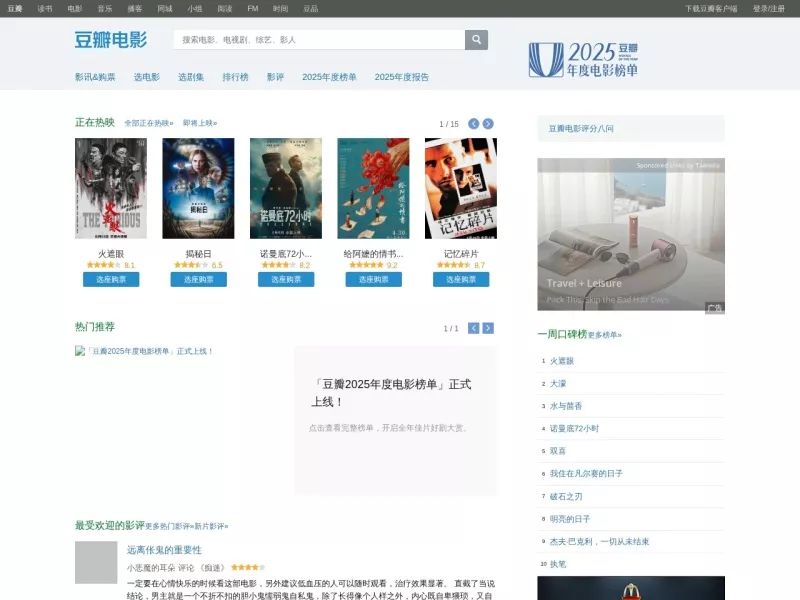Image resolution: width=800 pixels, height=600 pixels.
Task: Click 豆品 in the top bar
Action: (x=311, y=9)
